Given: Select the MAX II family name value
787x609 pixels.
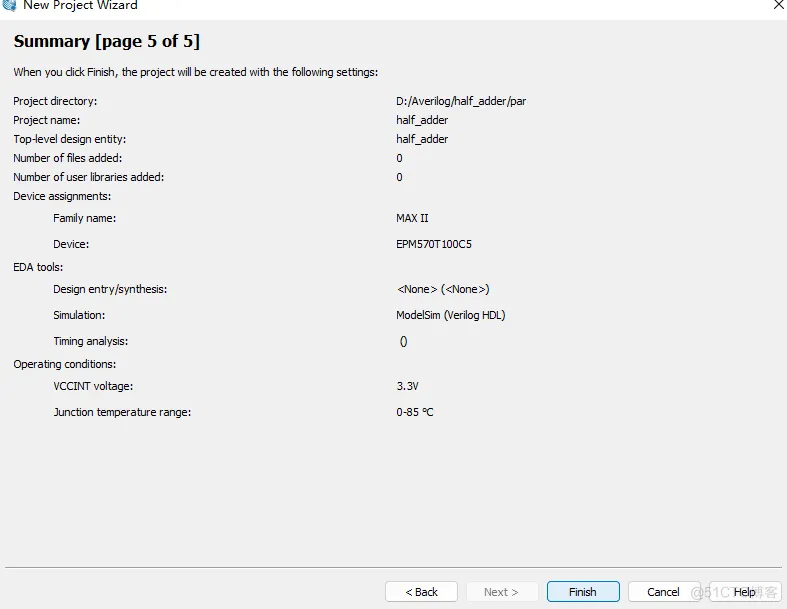Looking at the screenshot, I should click(x=412, y=218).
